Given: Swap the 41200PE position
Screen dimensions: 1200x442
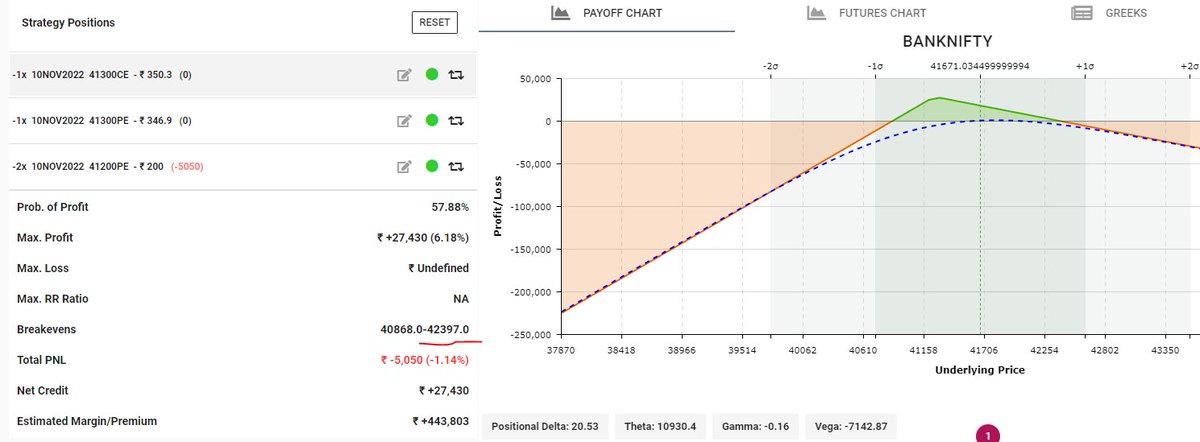Looking at the screenshot, I should [x=457, y=166].
